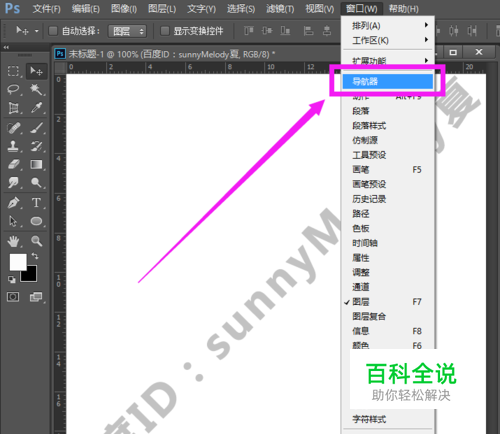Select the Path Selection tool
The image size is (500, 434).
pos(13,221)
